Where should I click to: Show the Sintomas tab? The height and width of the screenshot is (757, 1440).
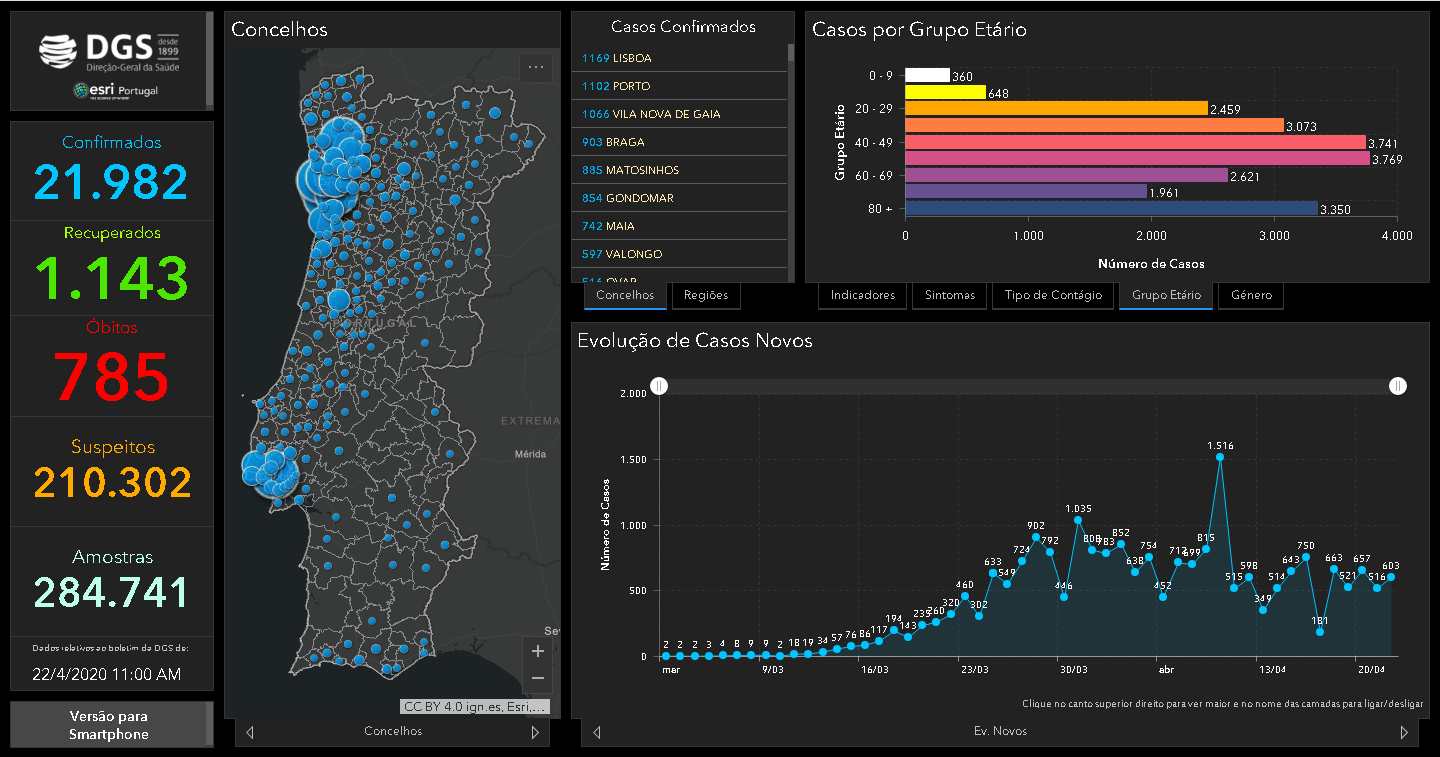950,295
